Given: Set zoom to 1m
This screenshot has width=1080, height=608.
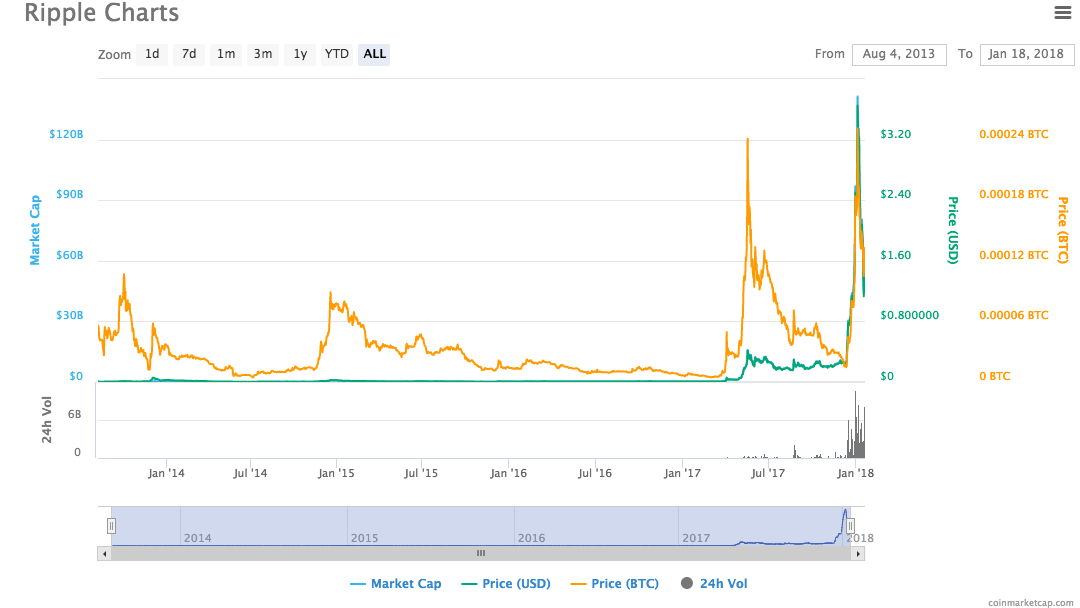Looking at the screenshot, I should 226,54.
